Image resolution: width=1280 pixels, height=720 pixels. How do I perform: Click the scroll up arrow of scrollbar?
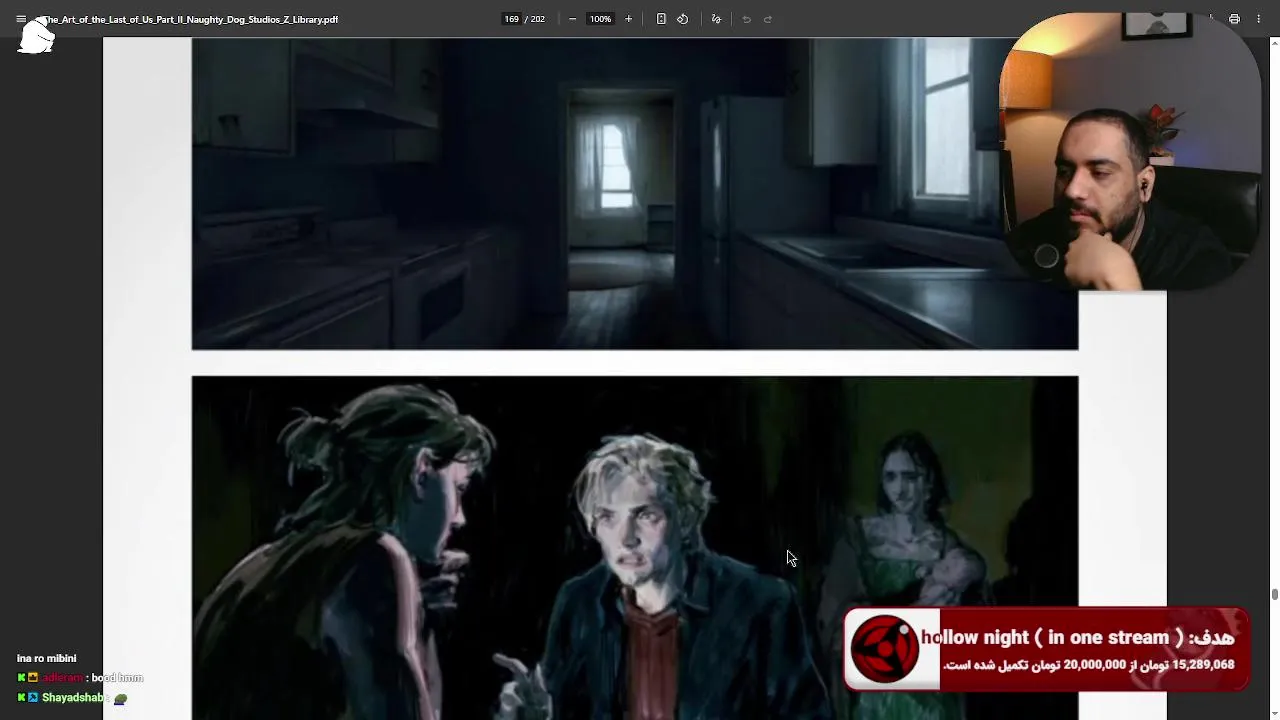coord(1275,43)
